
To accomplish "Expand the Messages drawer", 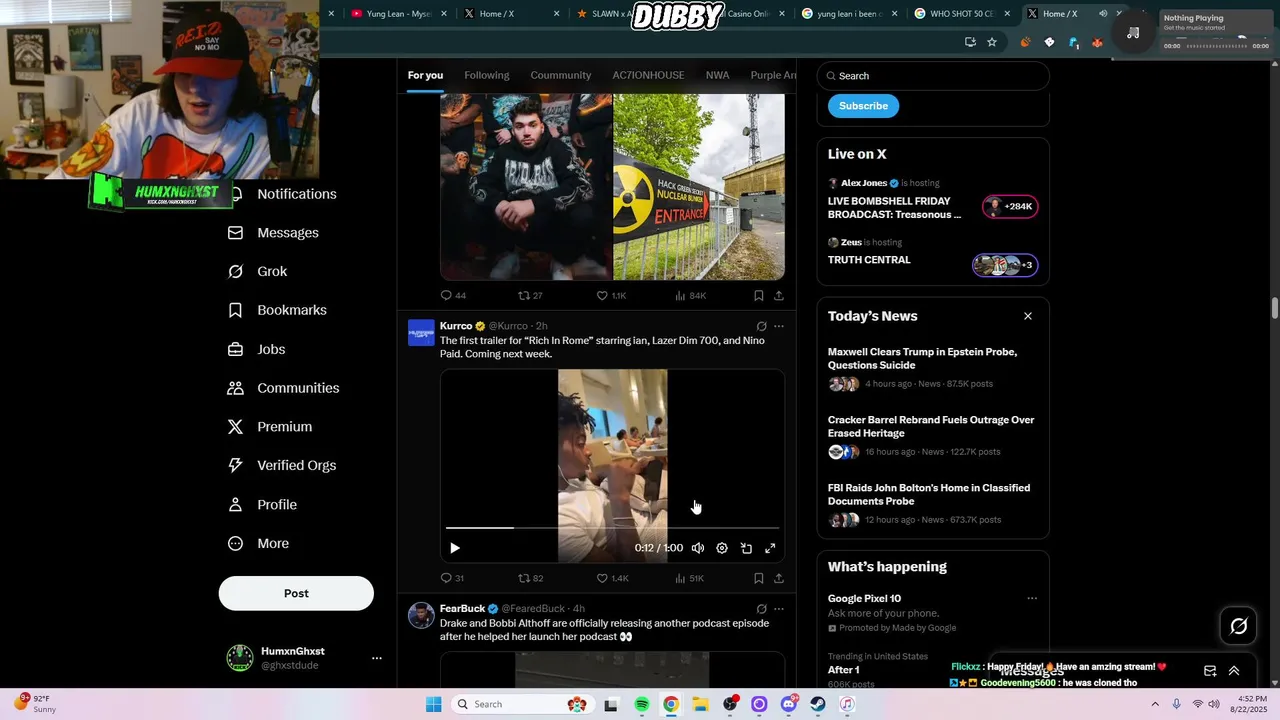I will pos(1234,671).
